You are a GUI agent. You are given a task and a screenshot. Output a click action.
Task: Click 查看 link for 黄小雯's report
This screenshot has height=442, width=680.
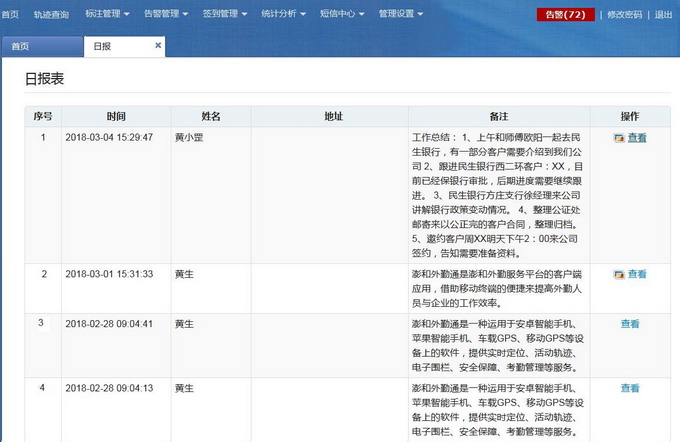click(x=637, y=138)
